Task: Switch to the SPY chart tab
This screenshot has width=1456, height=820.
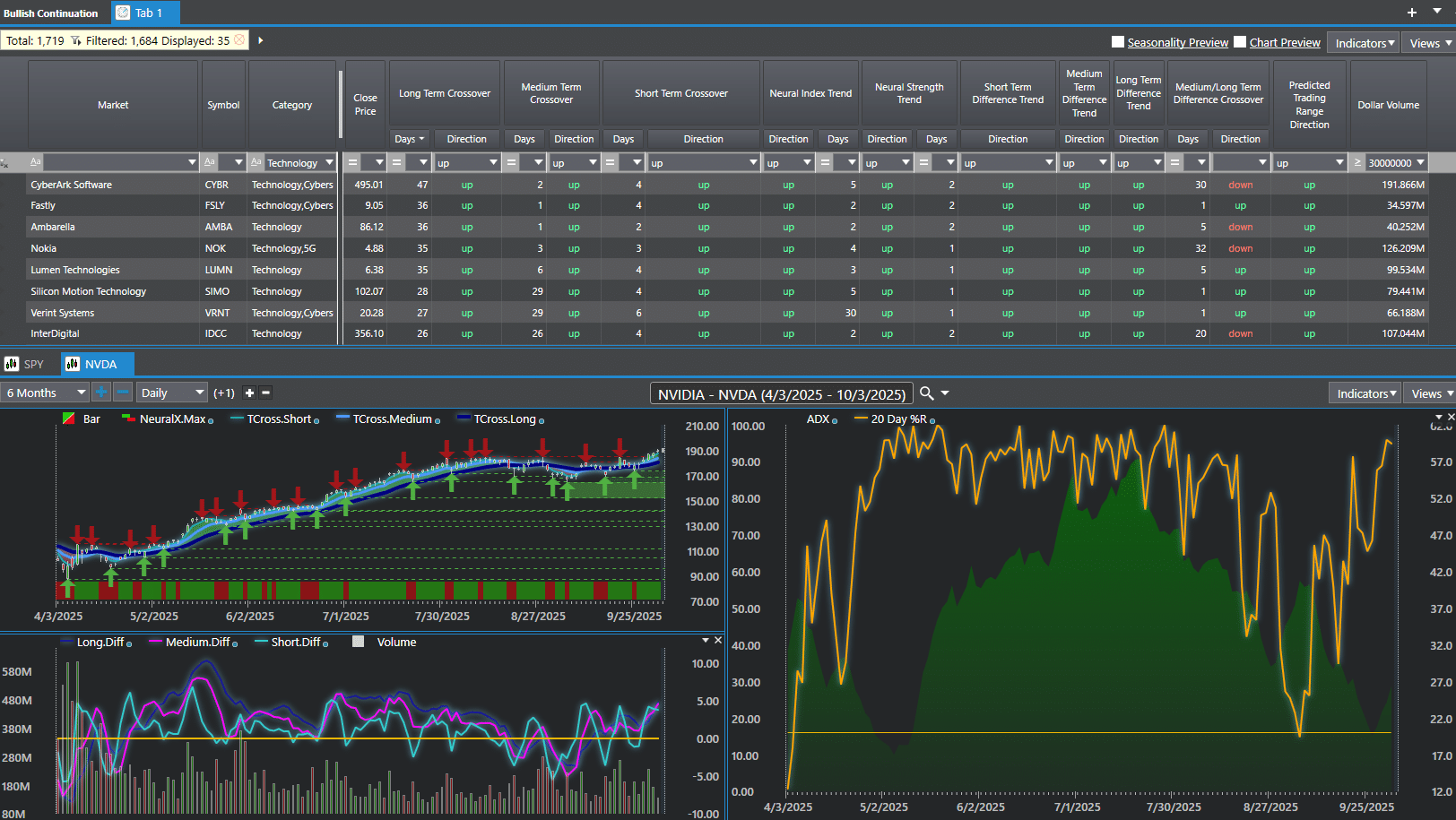Action: 25,364
